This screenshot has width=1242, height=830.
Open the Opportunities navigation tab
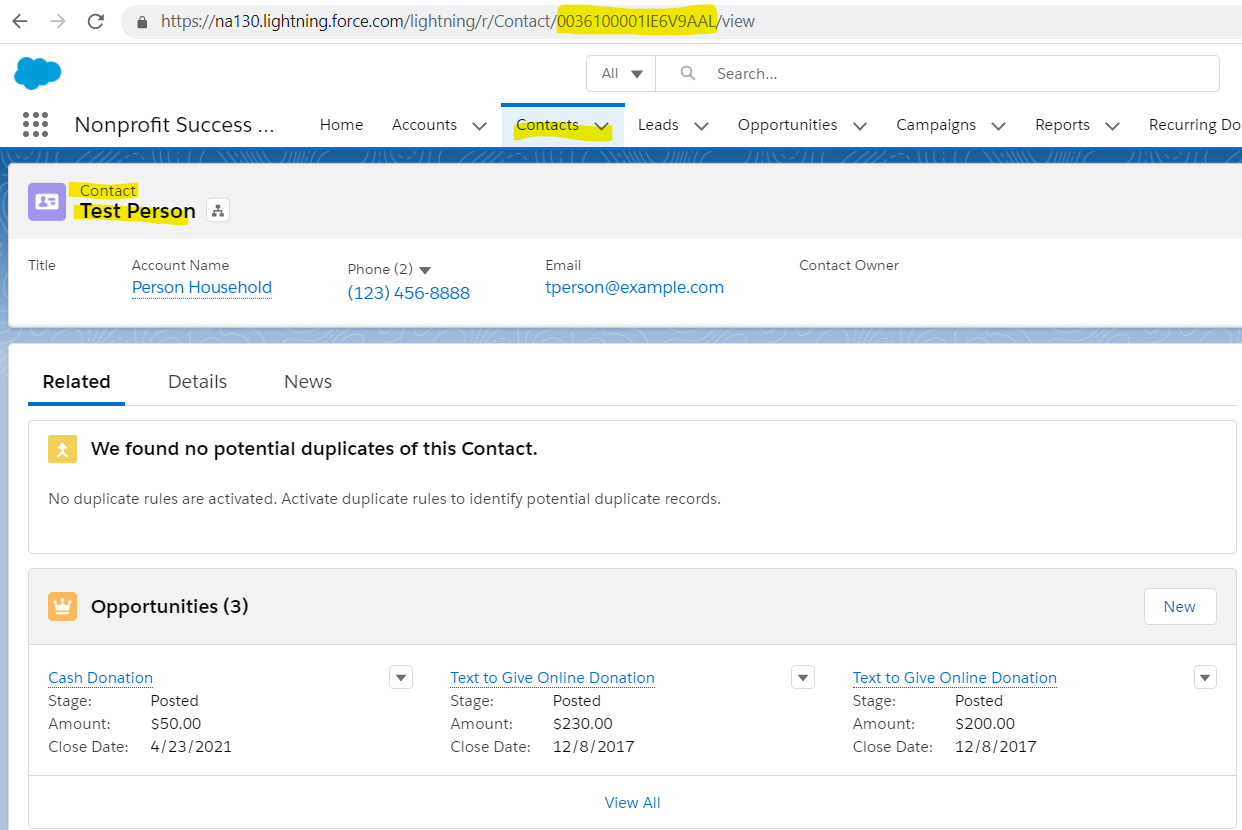(788, 125)
